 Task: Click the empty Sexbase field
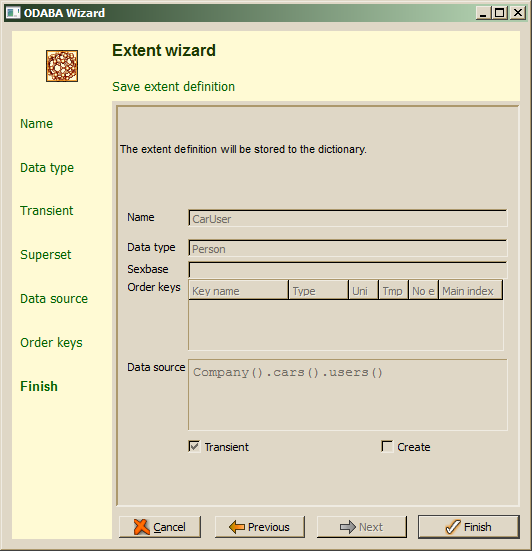pos(348,270)
